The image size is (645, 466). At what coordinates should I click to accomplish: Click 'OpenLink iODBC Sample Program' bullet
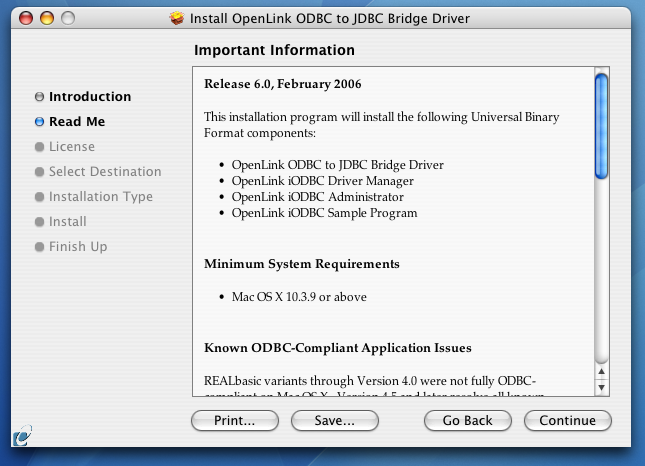(324, 213)
